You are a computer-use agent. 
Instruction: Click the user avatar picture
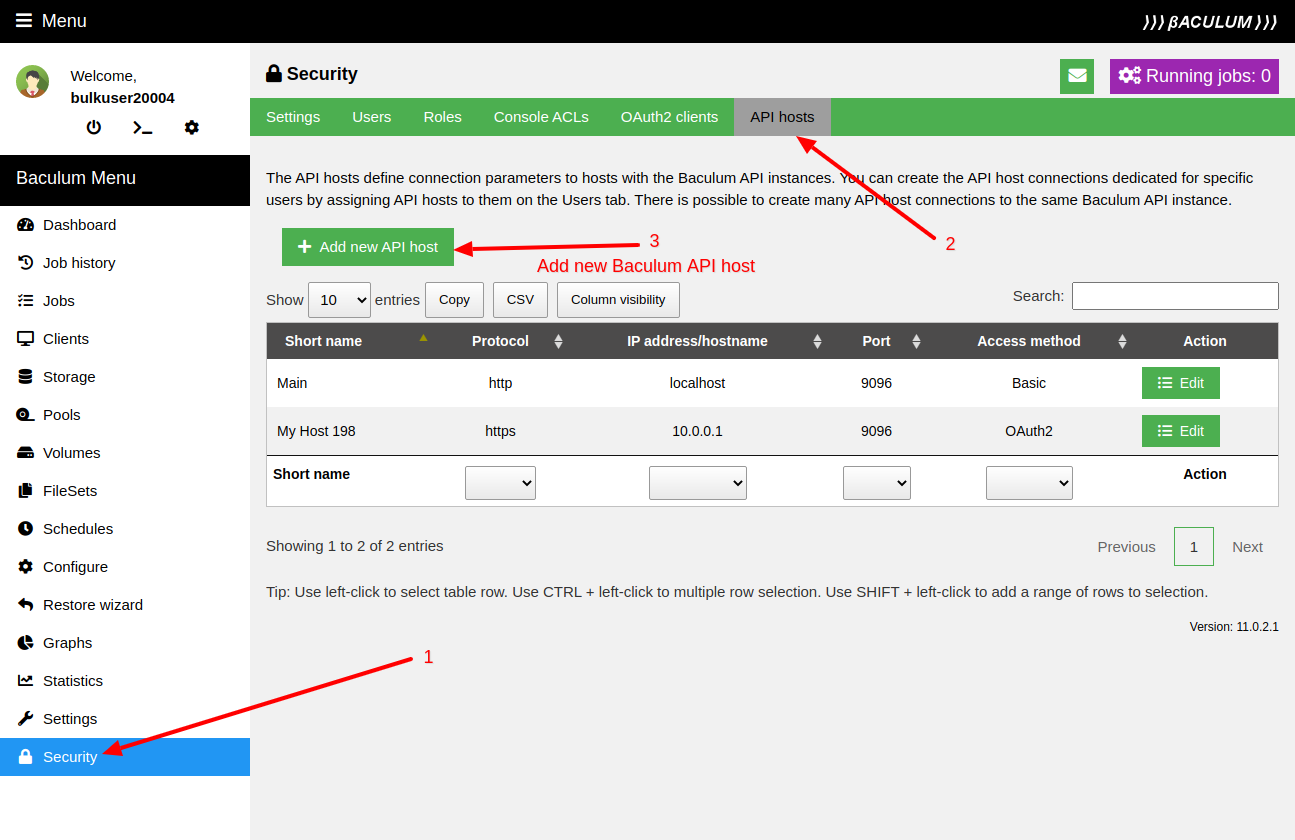(x=33, y=82)
